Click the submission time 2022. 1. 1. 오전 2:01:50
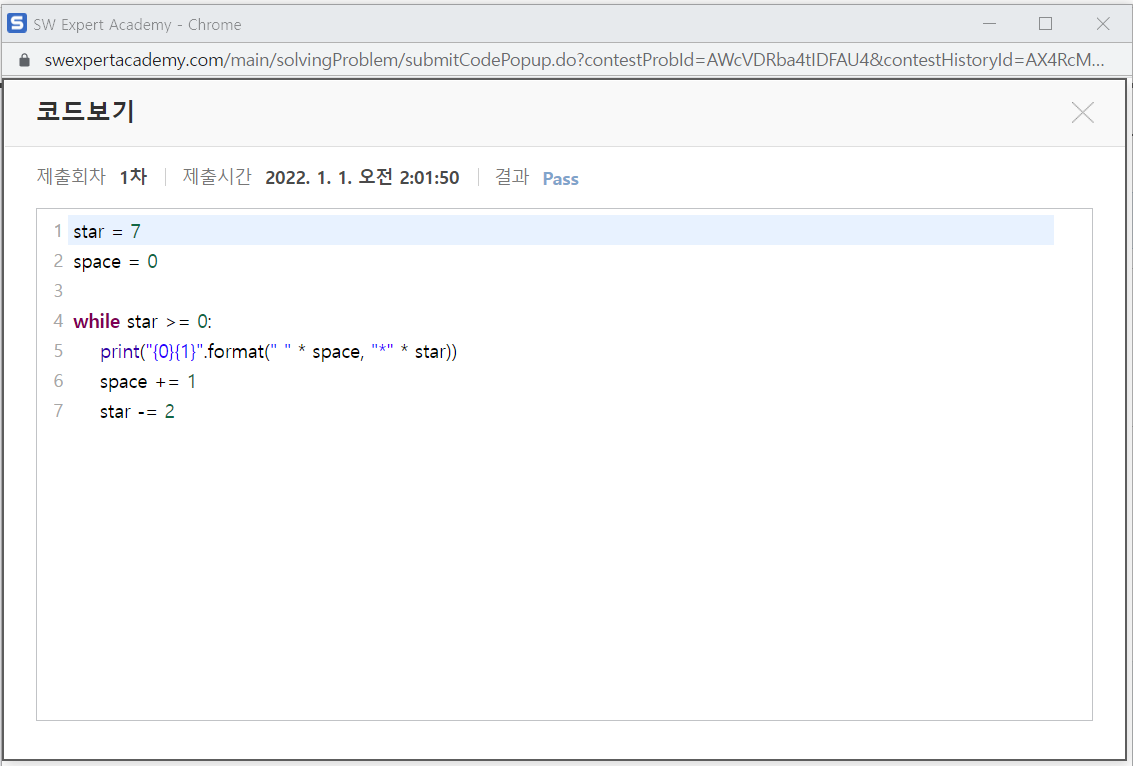Image resolution: width=1133 pixels, height=766 pixels. point(362,178)
